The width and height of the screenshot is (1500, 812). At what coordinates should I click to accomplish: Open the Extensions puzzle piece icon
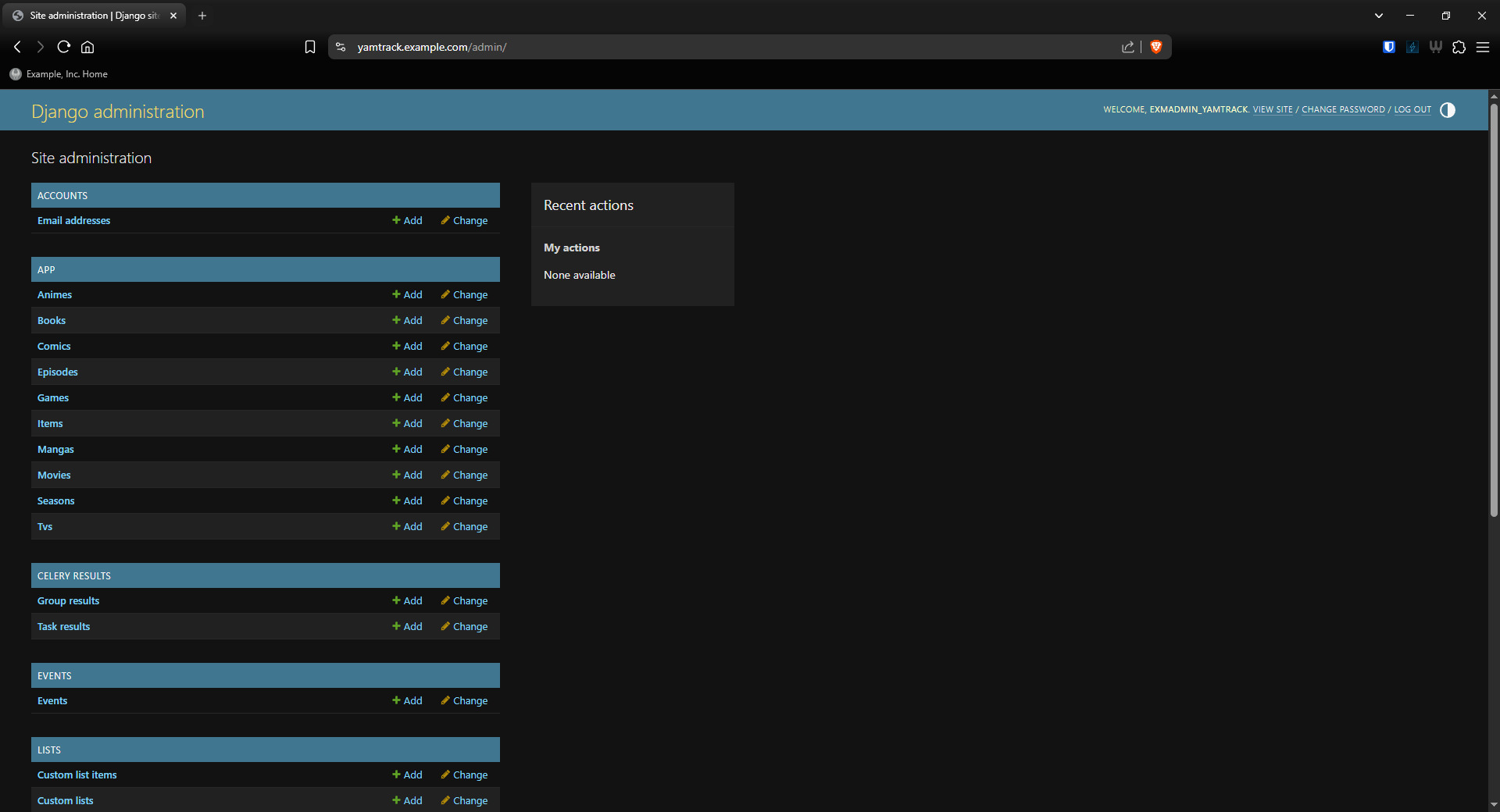1459,47
